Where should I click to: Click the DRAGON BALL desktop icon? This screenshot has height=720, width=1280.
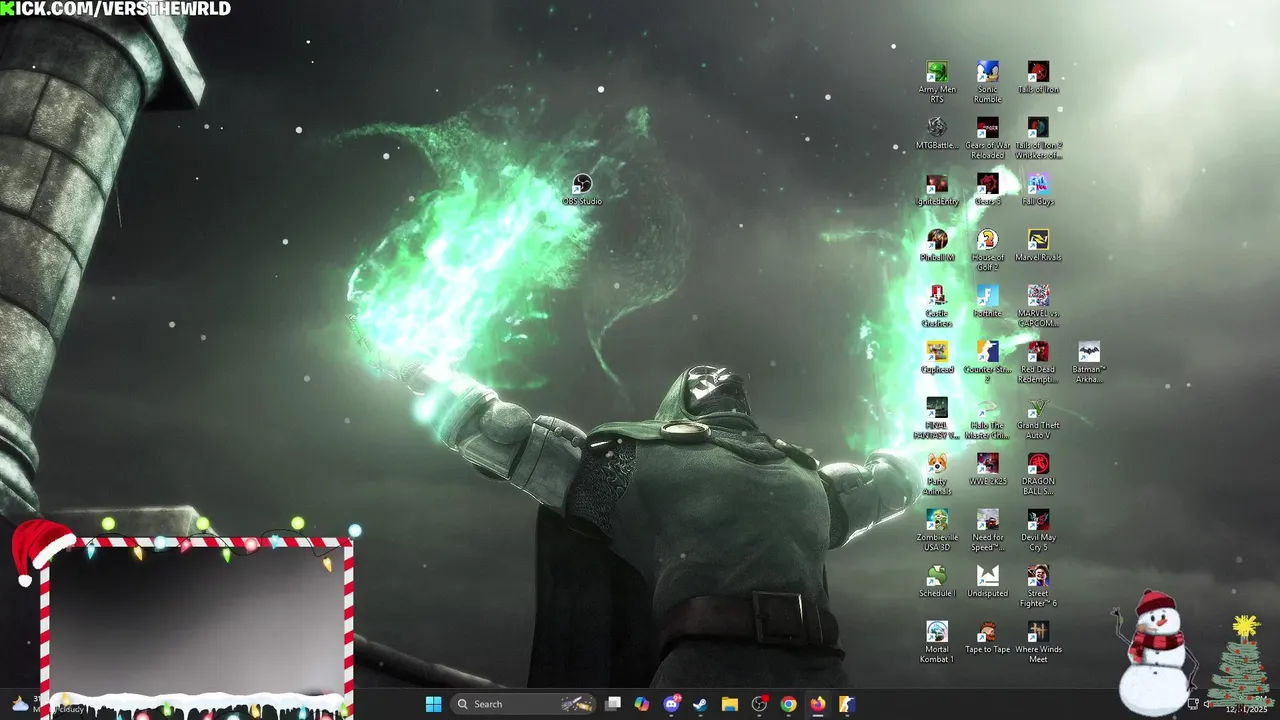[1039, 474]
